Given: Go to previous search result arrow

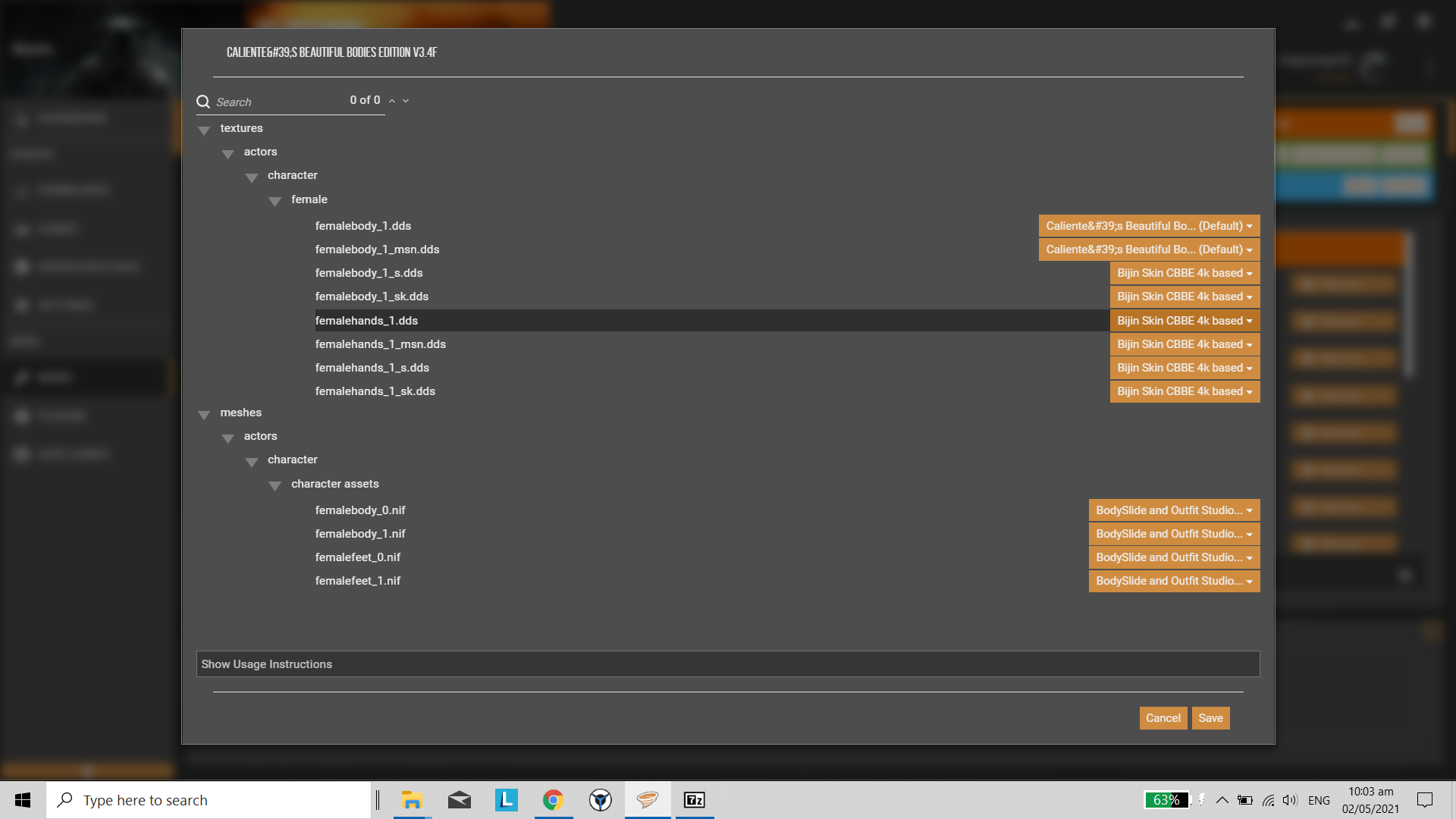Looking at the screenshot, I should [x=392, y=101].
